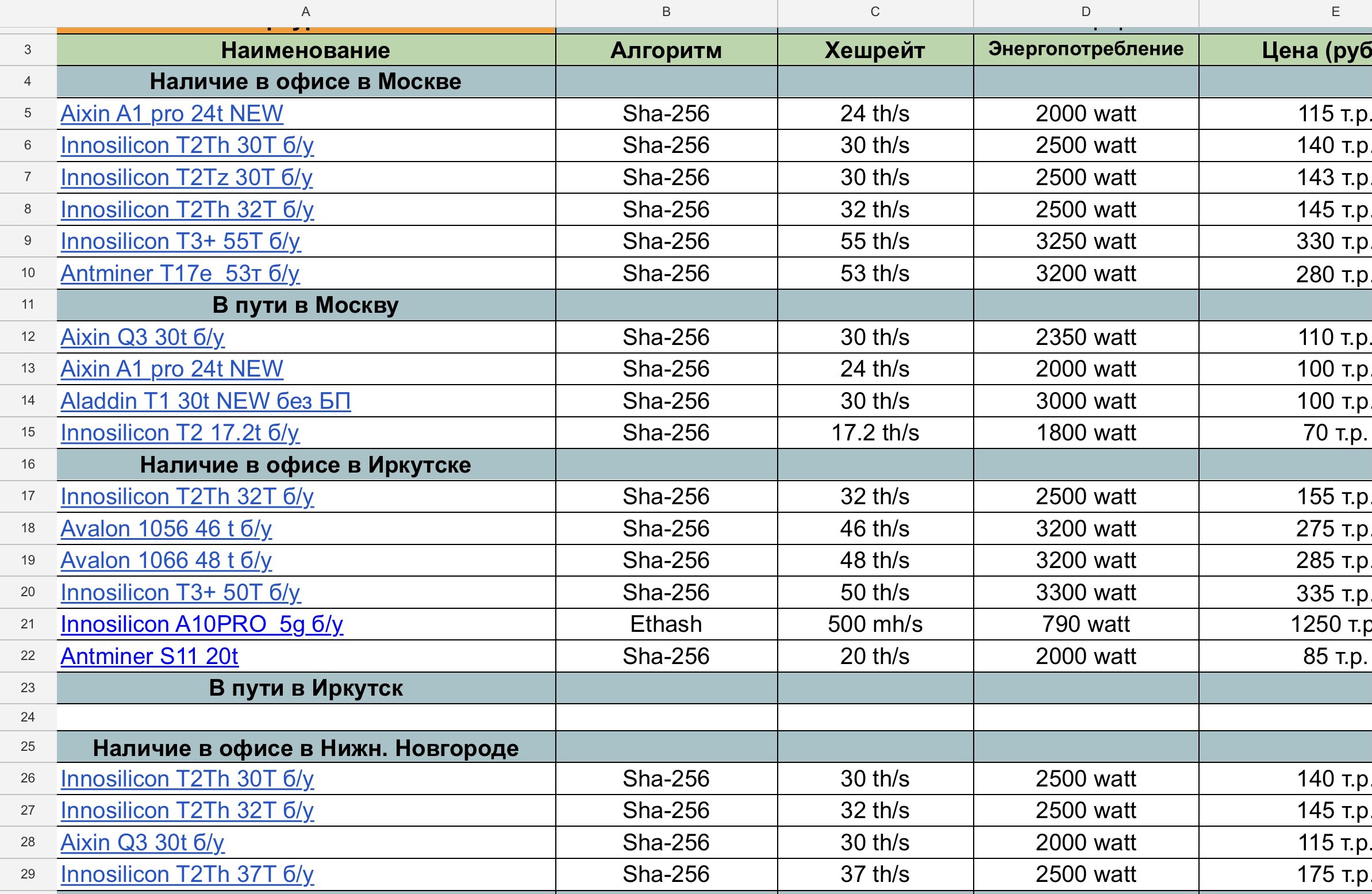Select the Наличие в офисе в Нижн. Новгороде cell
The image size is (1372, 894).
306,747
